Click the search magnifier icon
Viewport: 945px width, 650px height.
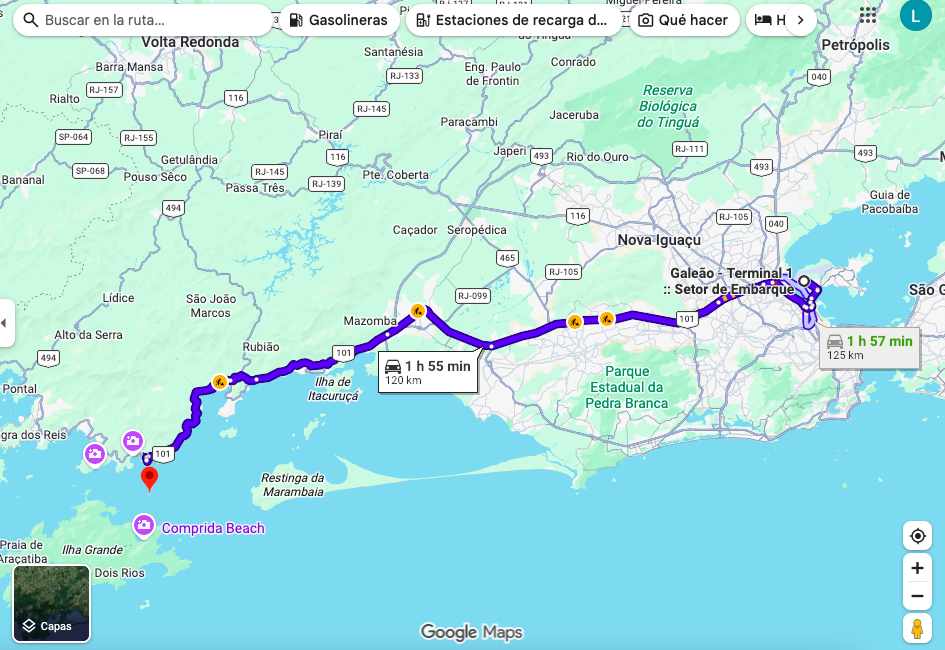click(x=30, y=20)
